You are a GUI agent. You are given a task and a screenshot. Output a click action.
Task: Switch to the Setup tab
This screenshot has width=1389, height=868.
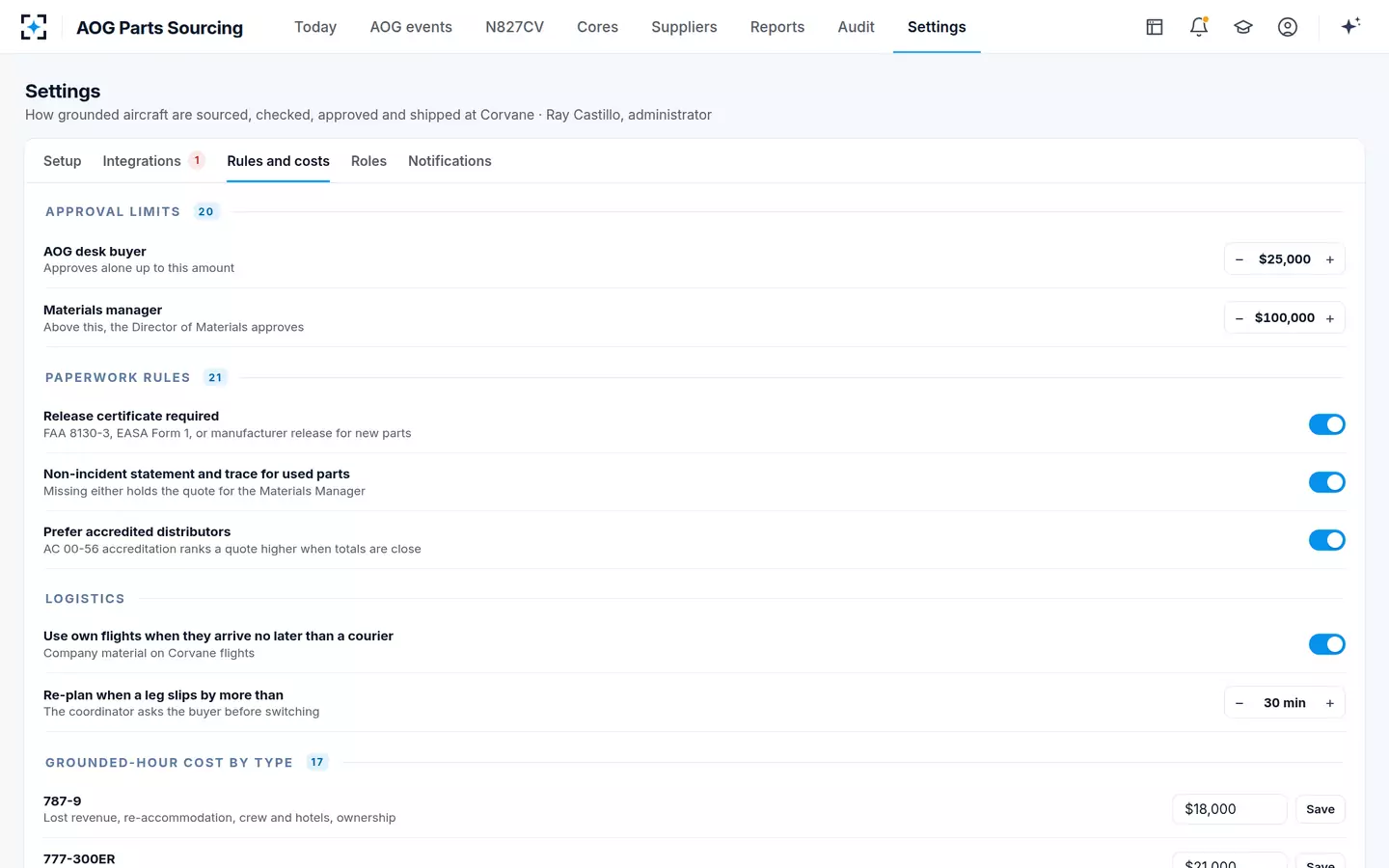[x=63, y=161]
